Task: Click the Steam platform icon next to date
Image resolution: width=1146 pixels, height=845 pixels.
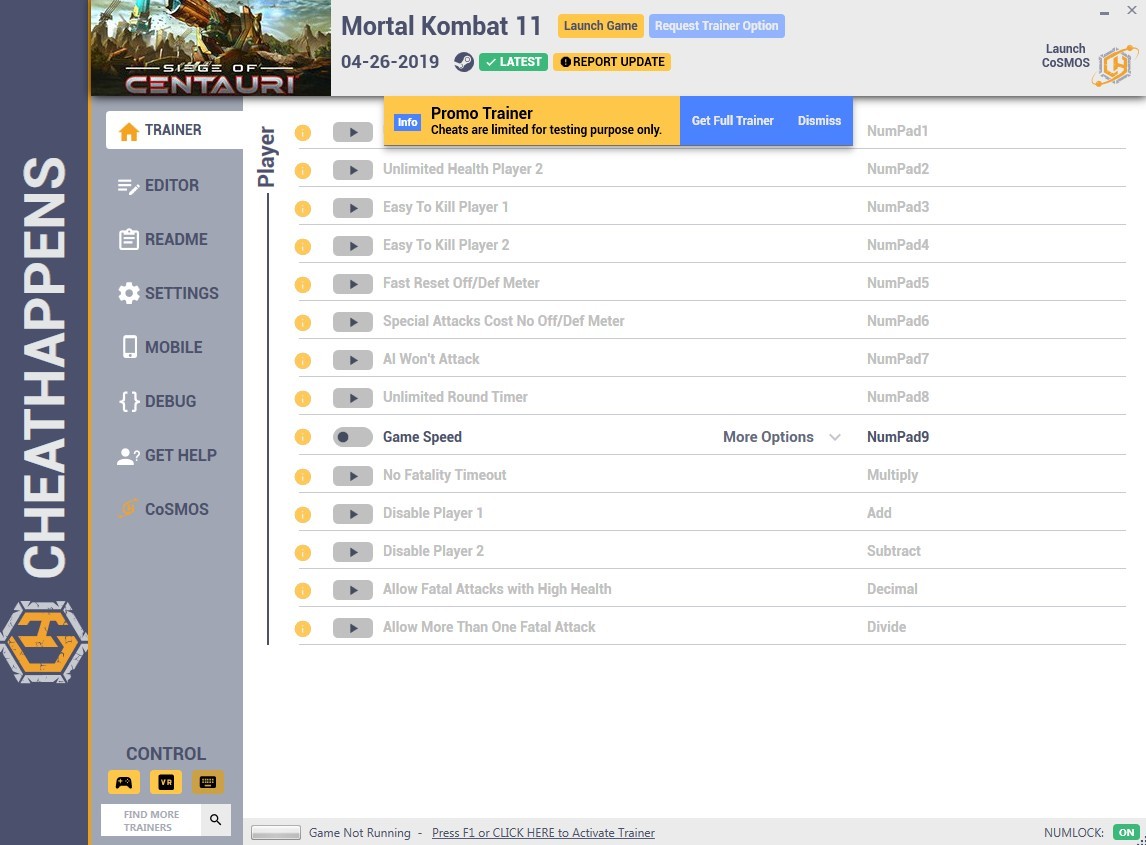Action: pos(463,62)
